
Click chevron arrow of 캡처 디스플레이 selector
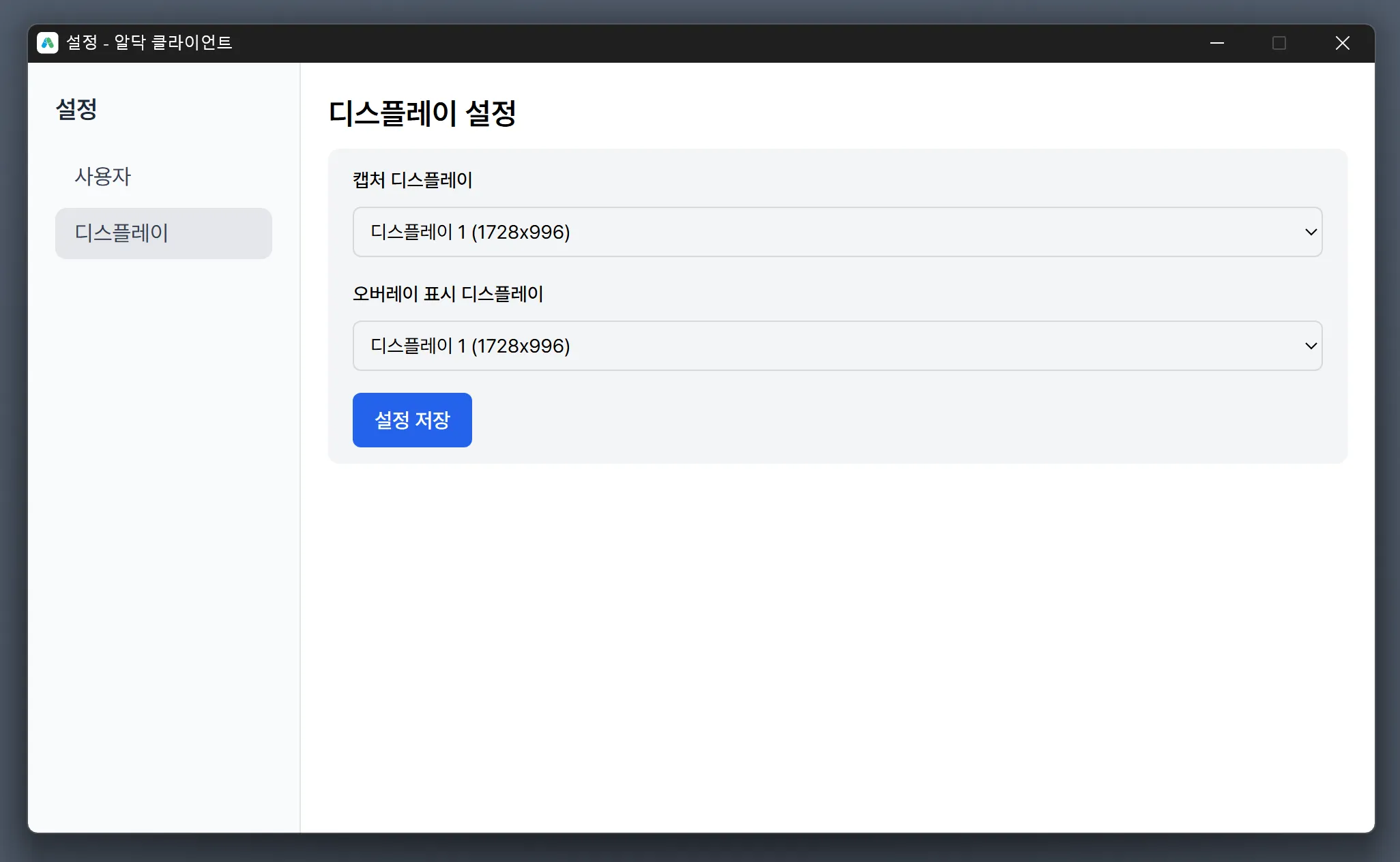[x=1310, y=232]
